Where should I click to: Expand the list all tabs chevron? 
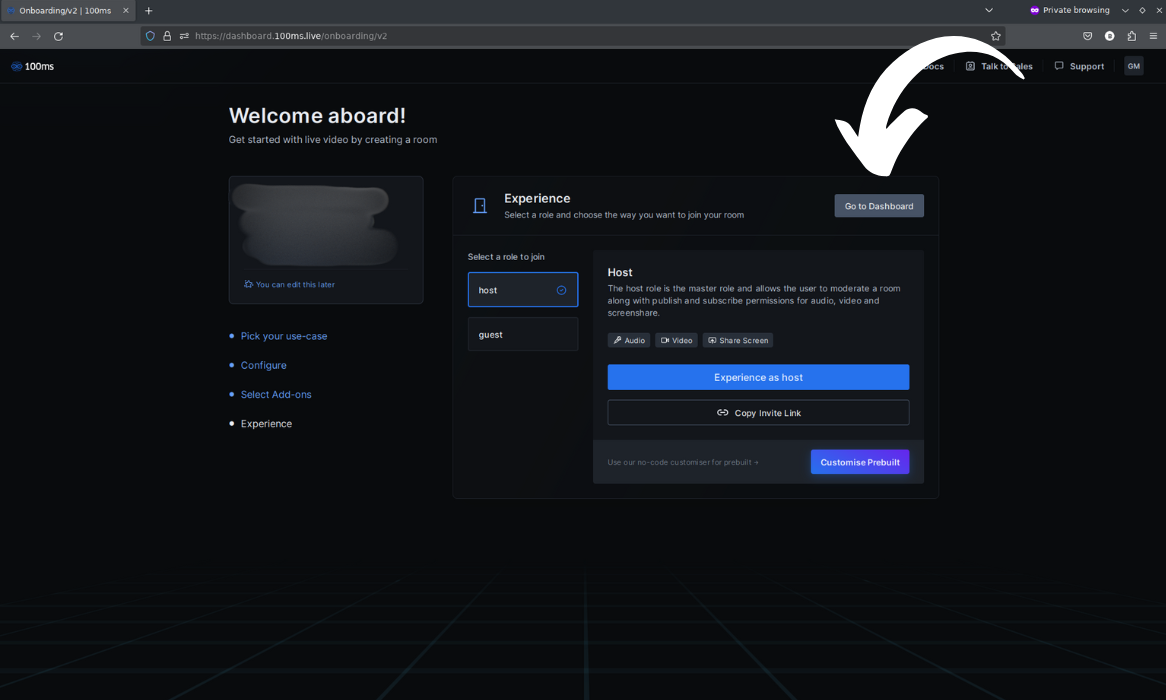pyautogui.click(x=989, y=10)
